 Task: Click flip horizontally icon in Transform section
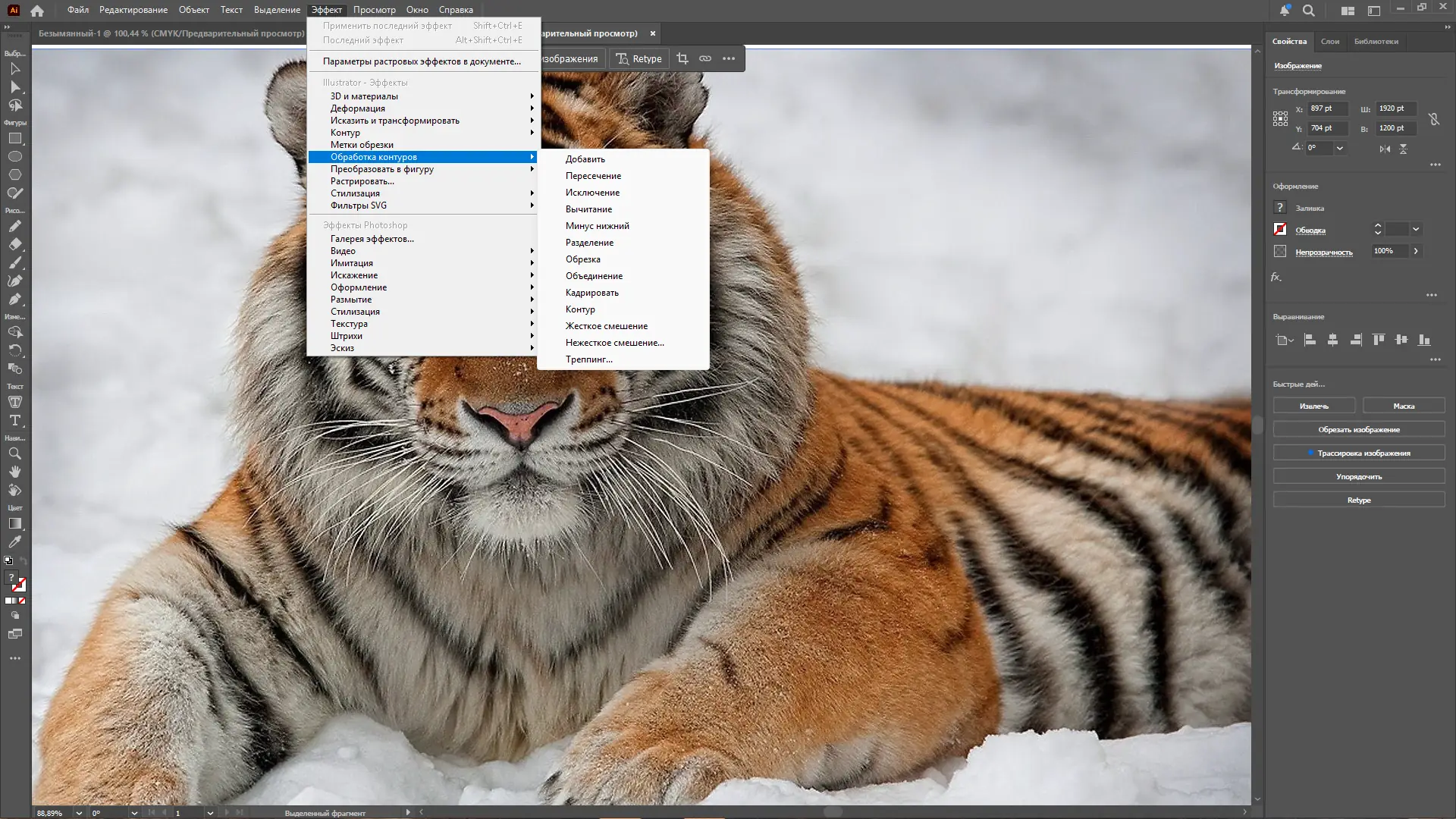click(x=1385, y=149)
